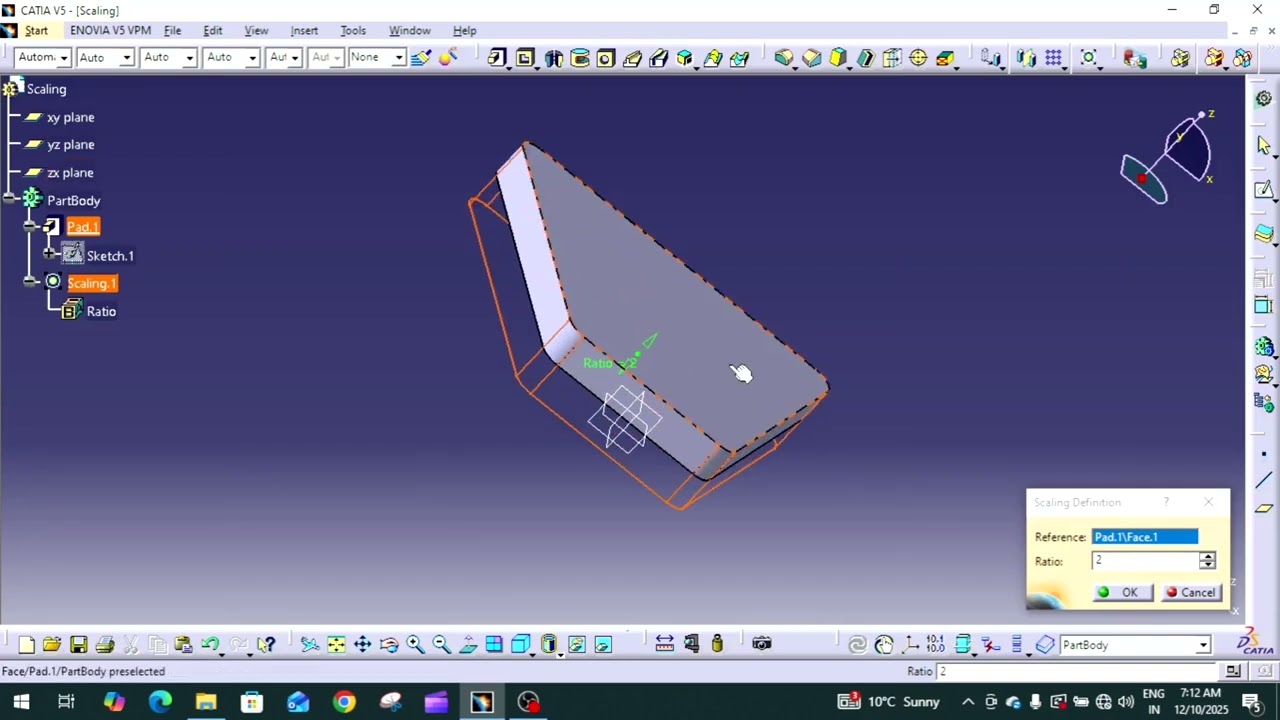1280x720 pixels.
Task: Click the Reference field Pad.1\Face.1
Action: click(x=1145, y=537)
